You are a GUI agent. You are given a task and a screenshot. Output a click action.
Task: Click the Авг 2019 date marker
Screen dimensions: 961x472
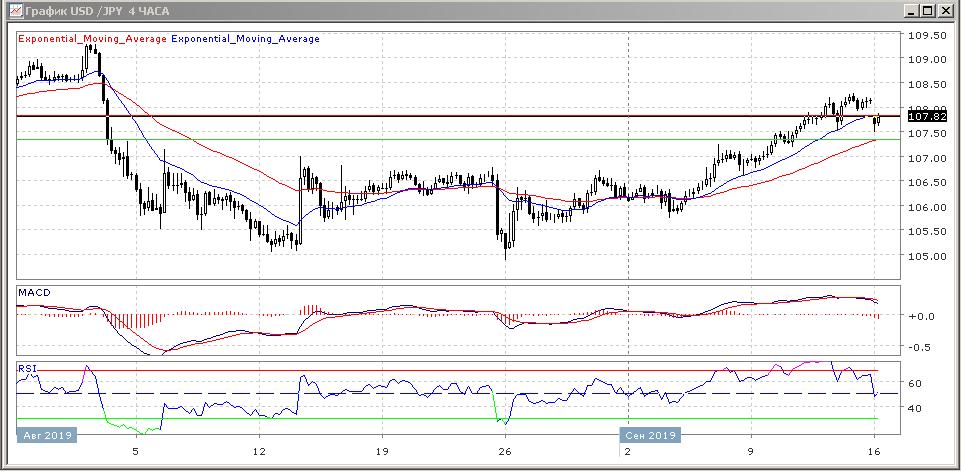pos(44,436)
